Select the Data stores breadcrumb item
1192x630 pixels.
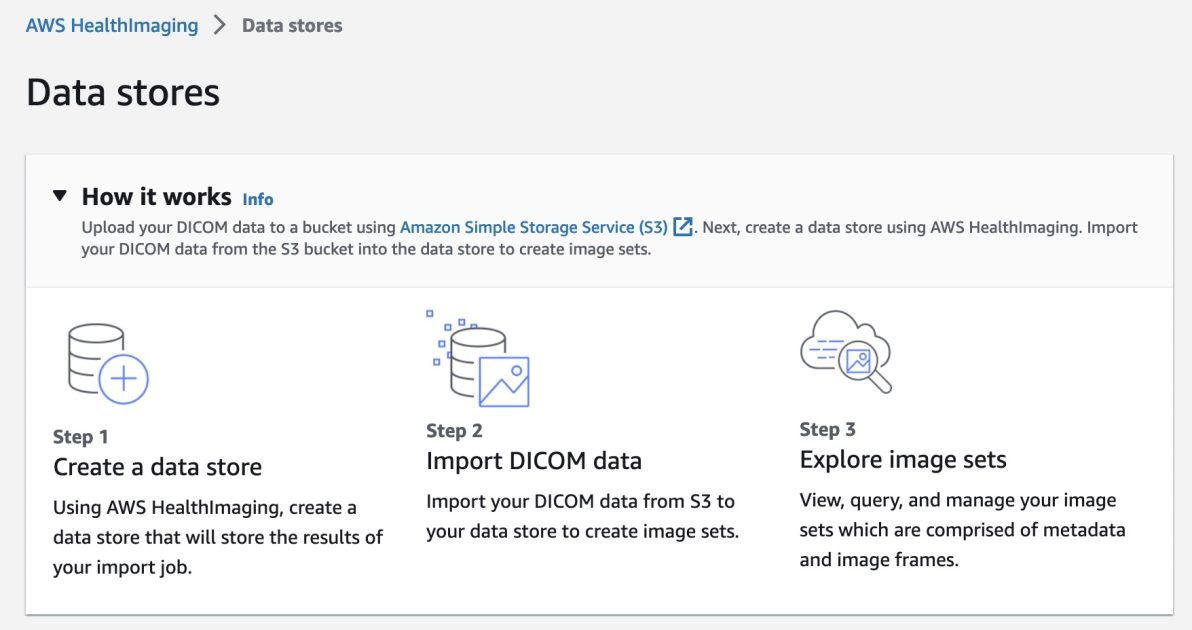(x=290, y=24)
